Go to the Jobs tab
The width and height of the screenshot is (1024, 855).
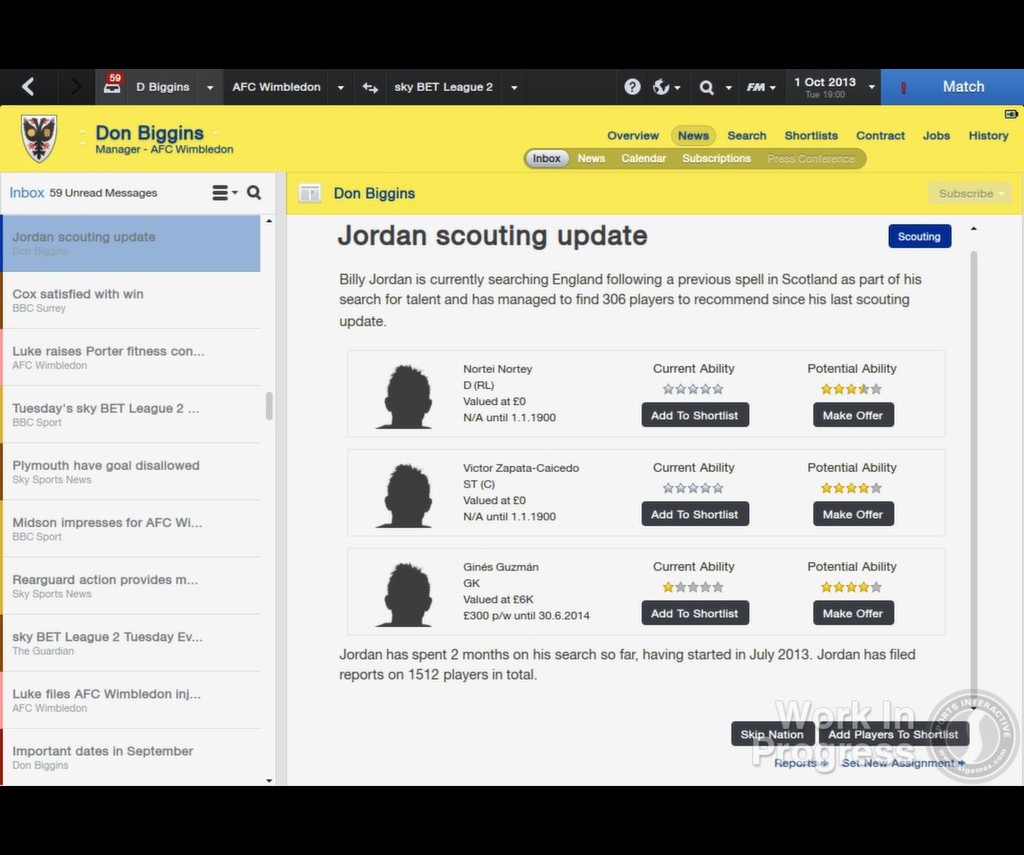coord(936,135)
